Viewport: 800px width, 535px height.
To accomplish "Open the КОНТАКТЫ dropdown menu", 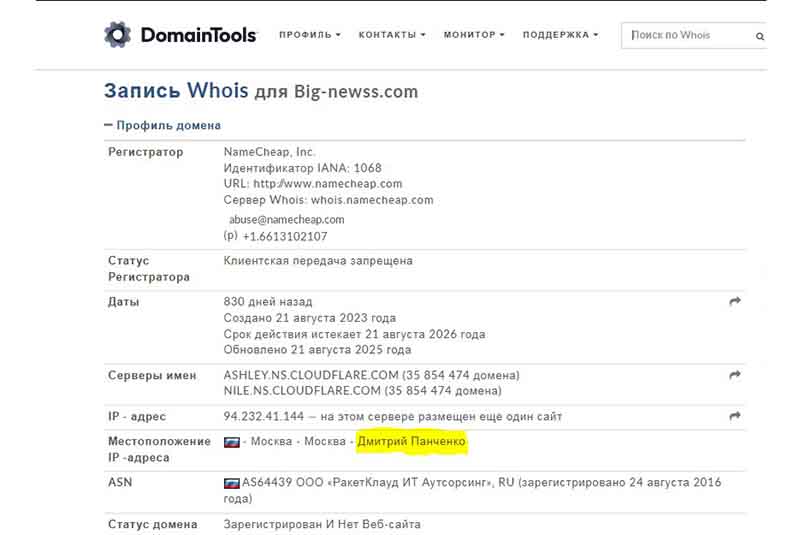I will tap(392, 35).
